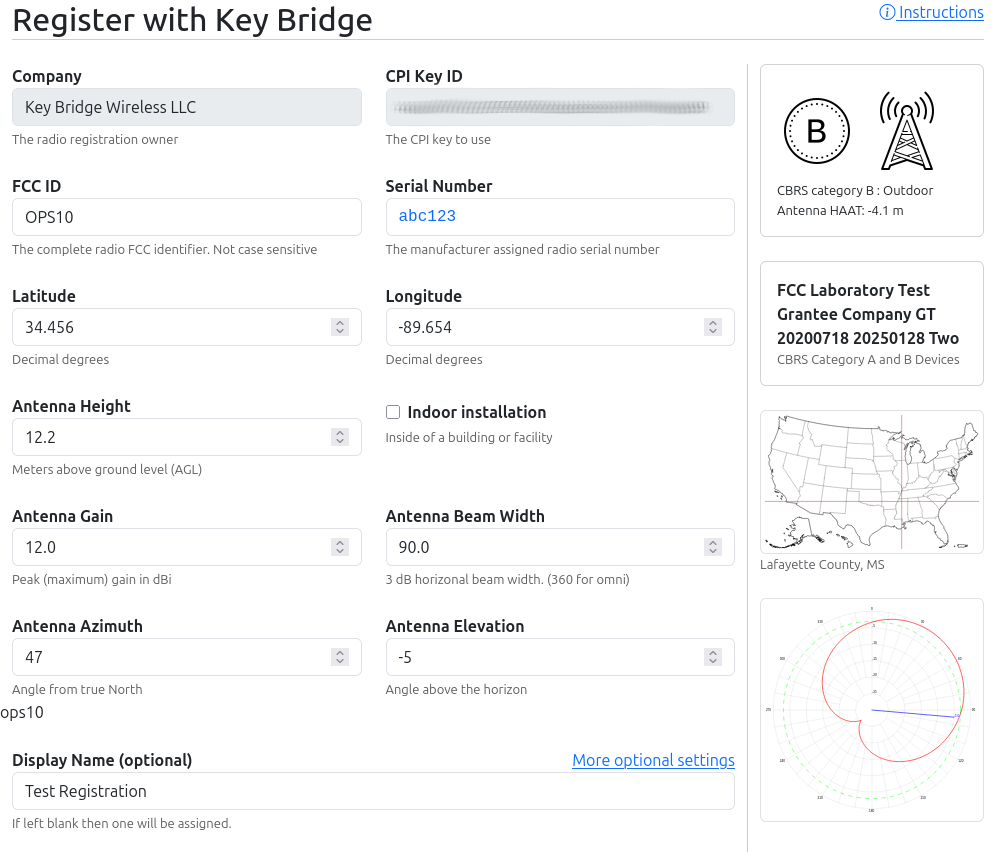Click the Antenna Elevation spinner arrows

(713, 657)
